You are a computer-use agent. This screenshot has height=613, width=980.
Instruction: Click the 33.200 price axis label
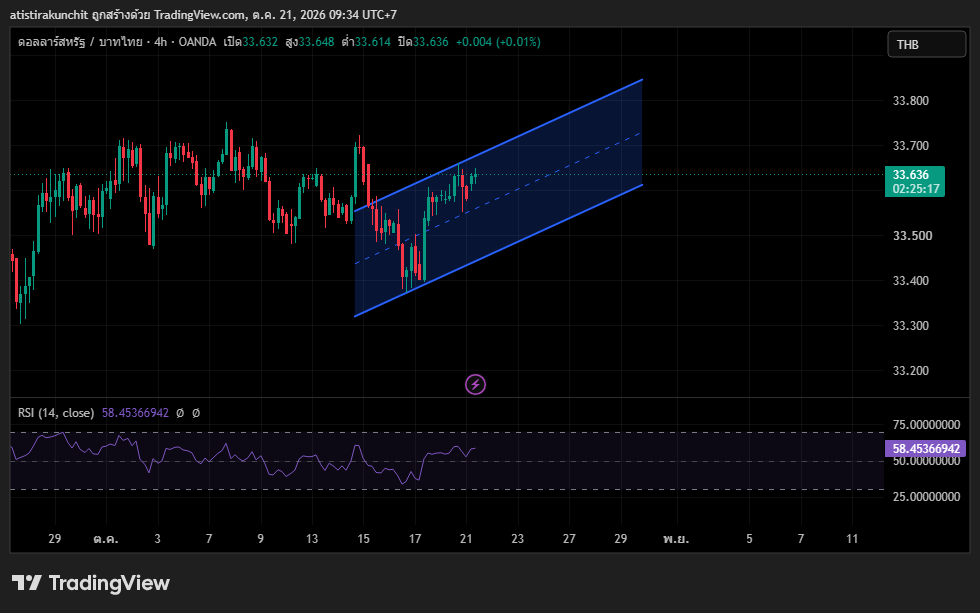point(911,371)
